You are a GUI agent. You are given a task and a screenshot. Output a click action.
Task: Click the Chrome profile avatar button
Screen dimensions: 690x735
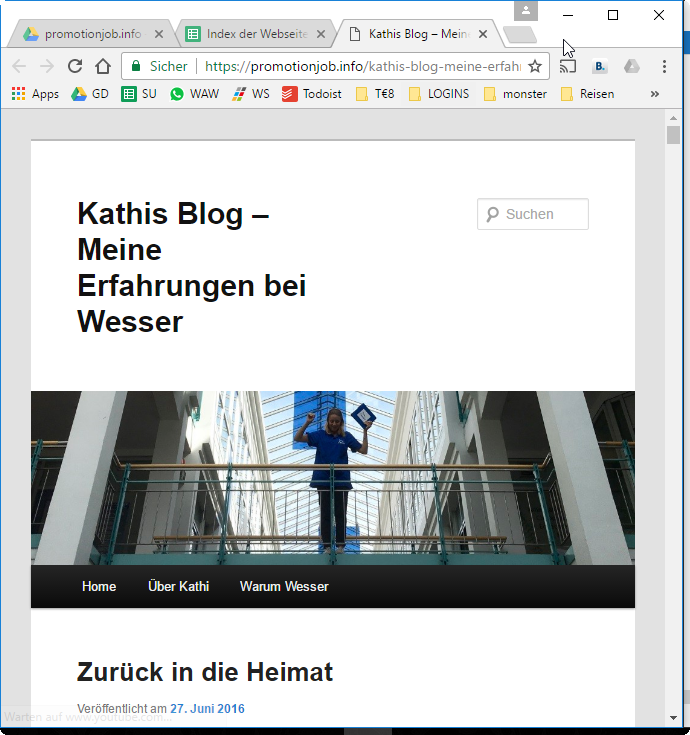pyautogui.click(x=526, y=11)
